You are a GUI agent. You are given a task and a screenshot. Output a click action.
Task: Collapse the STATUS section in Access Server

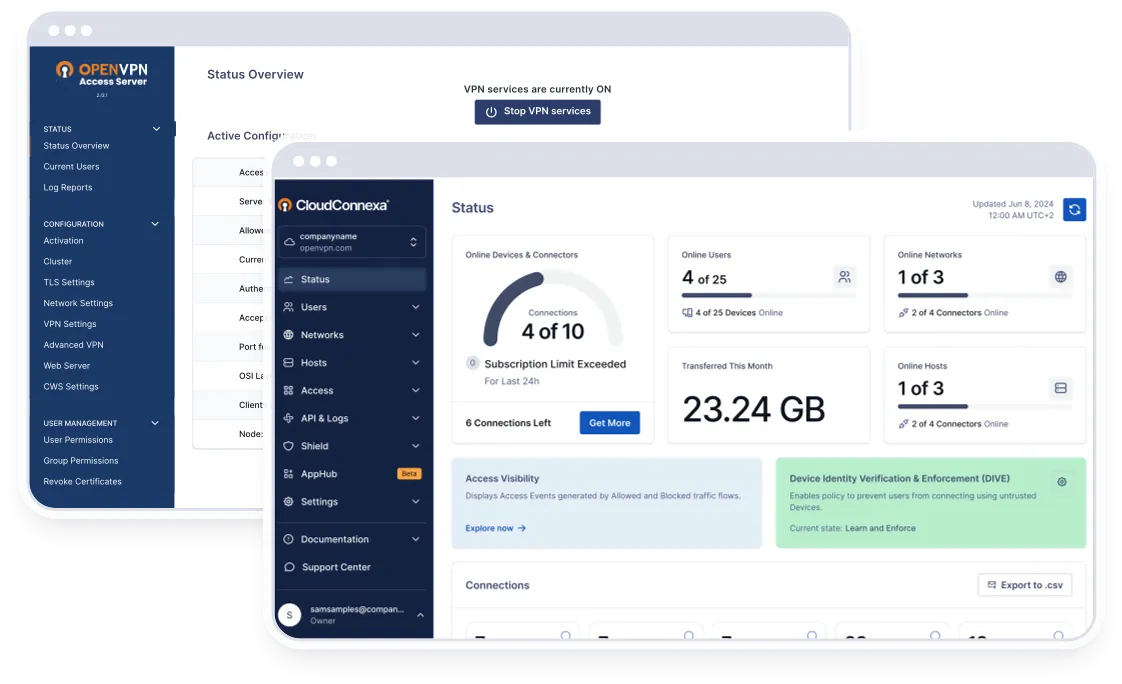click(156, 129)
